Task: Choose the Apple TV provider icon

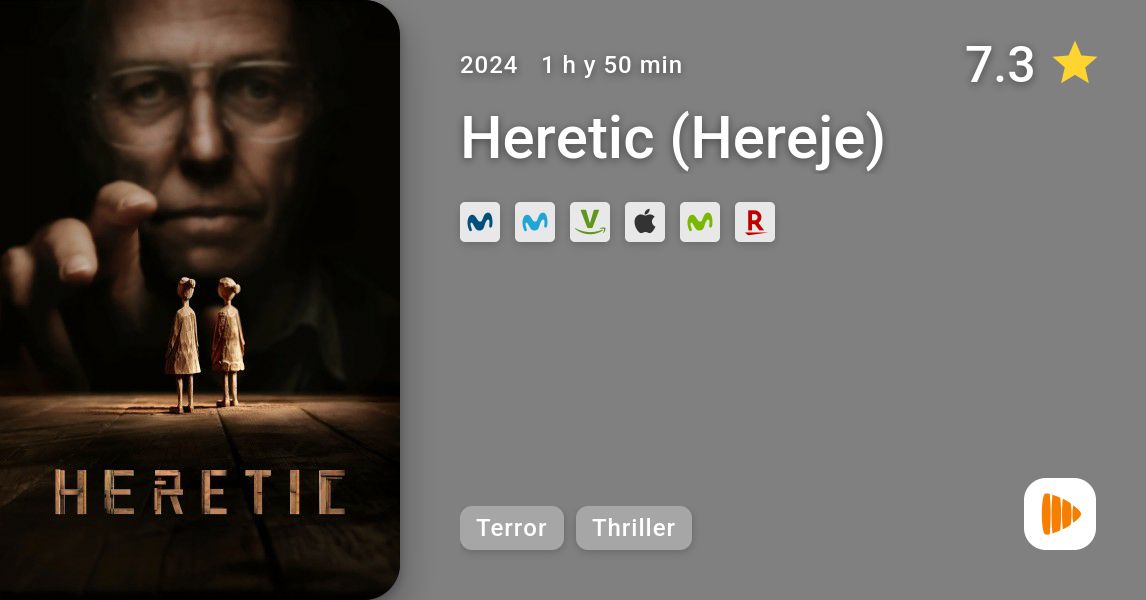Action: (645, 222)
